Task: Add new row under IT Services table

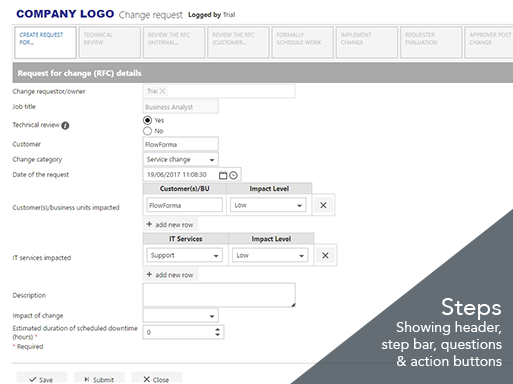Action: [170, 275]
